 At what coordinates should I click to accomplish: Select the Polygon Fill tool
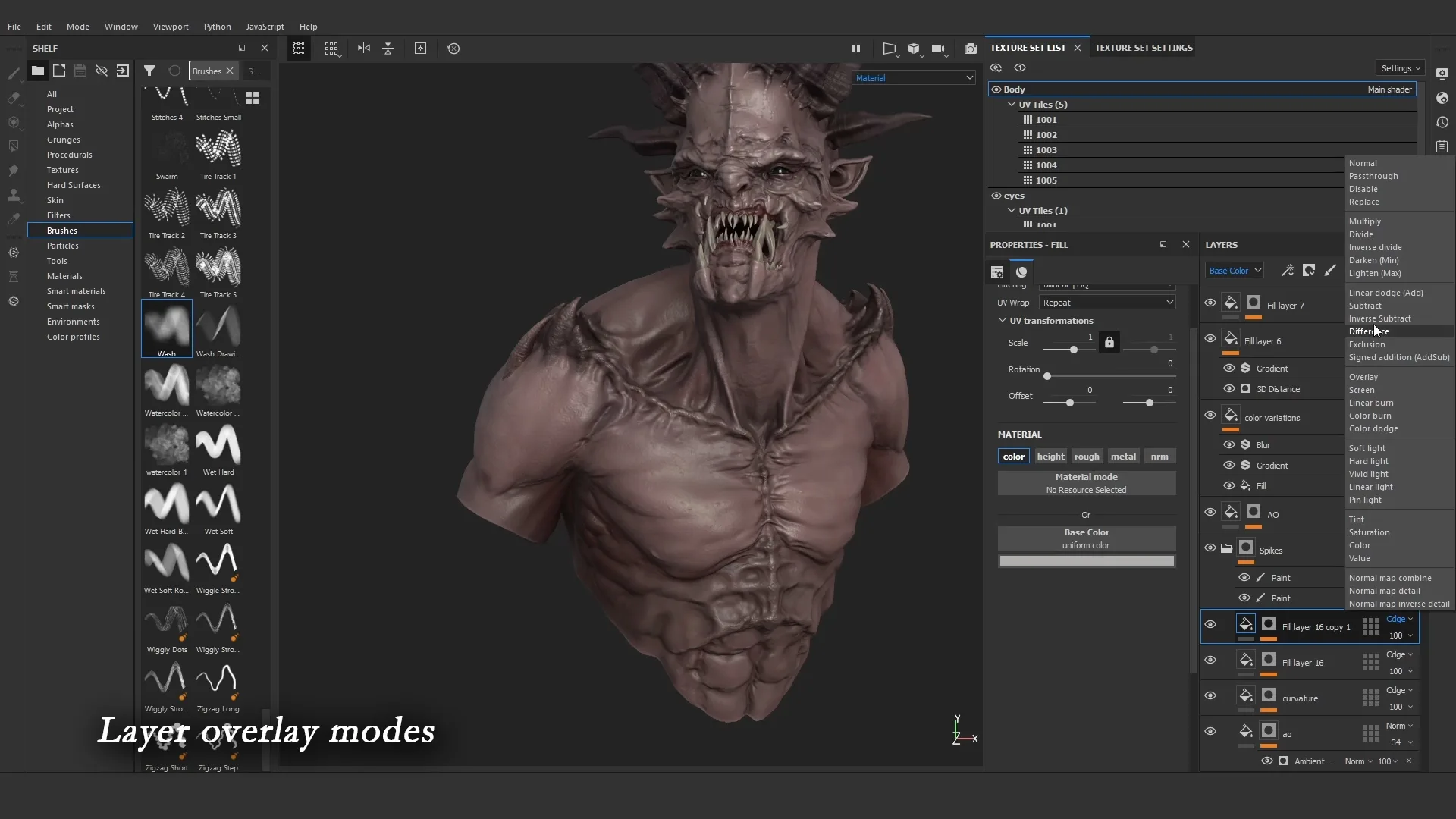[13, 144]
